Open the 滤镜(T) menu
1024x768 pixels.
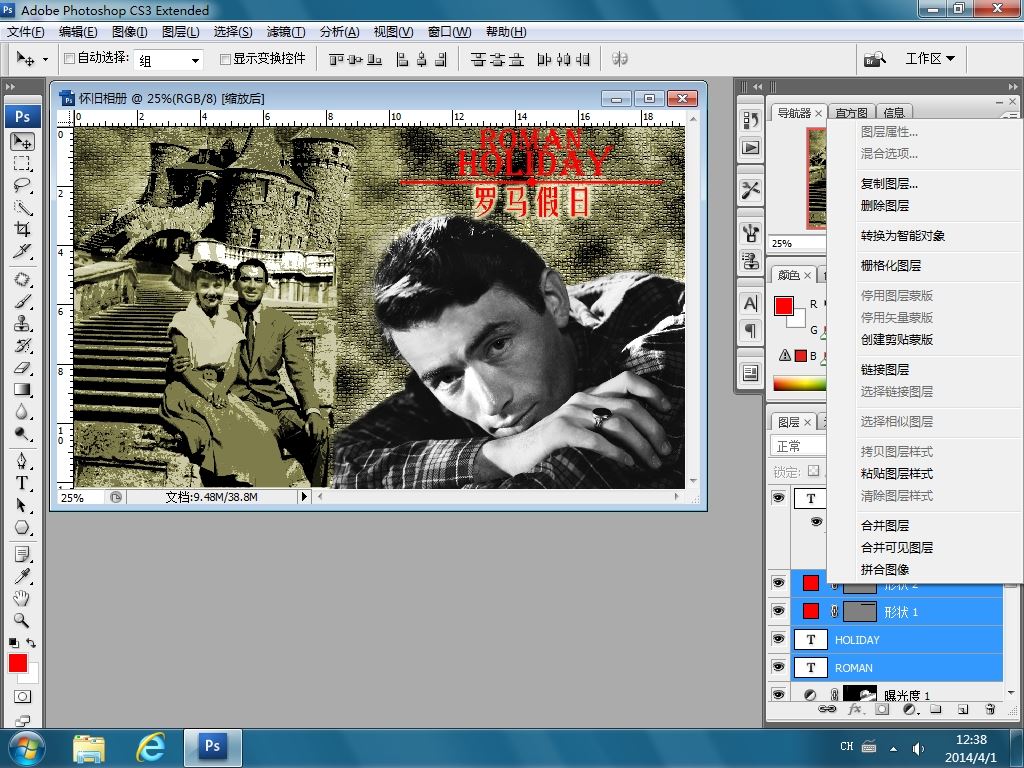coord(285,32)
